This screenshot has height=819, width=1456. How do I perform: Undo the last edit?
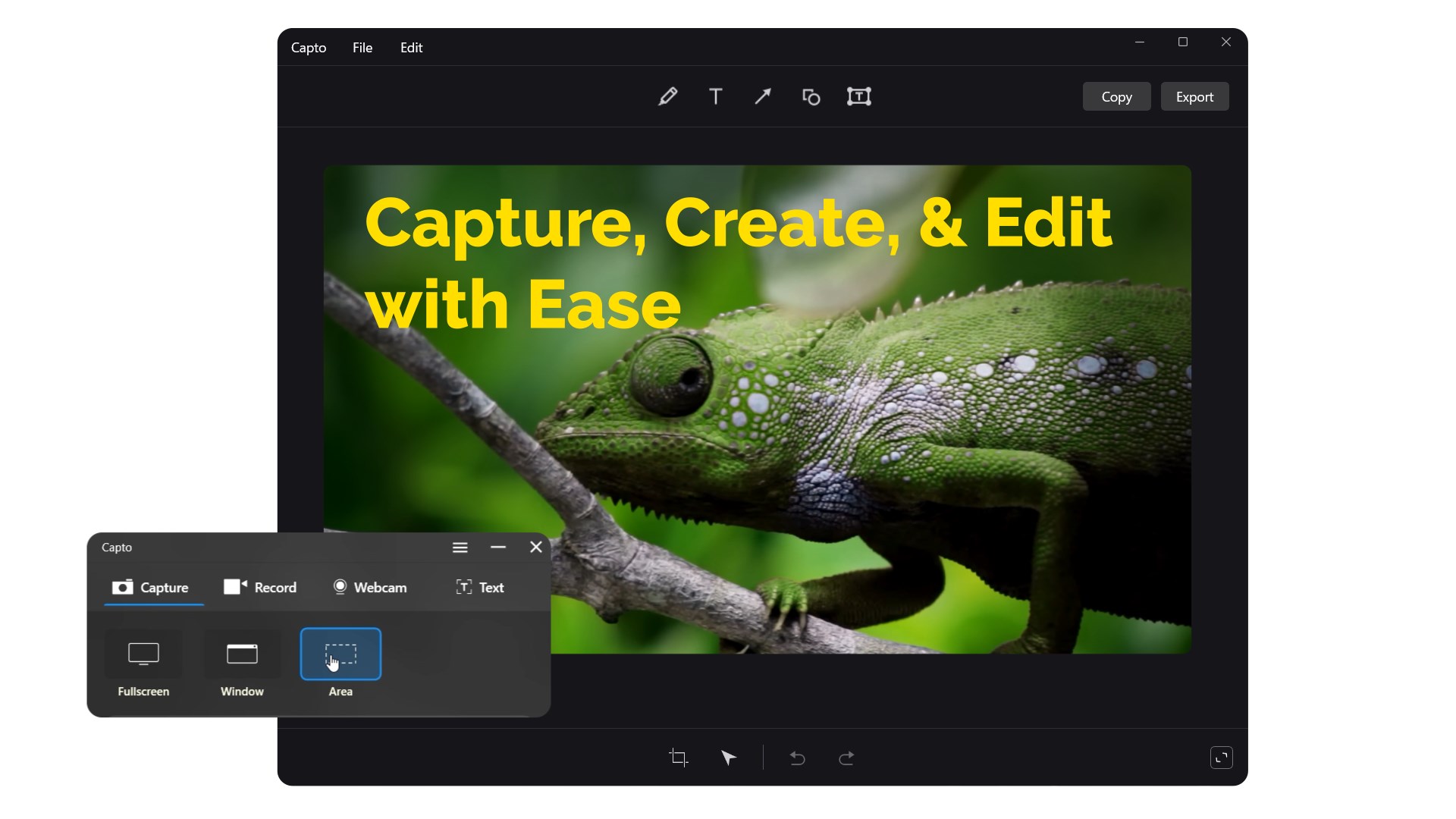(797, 758)
